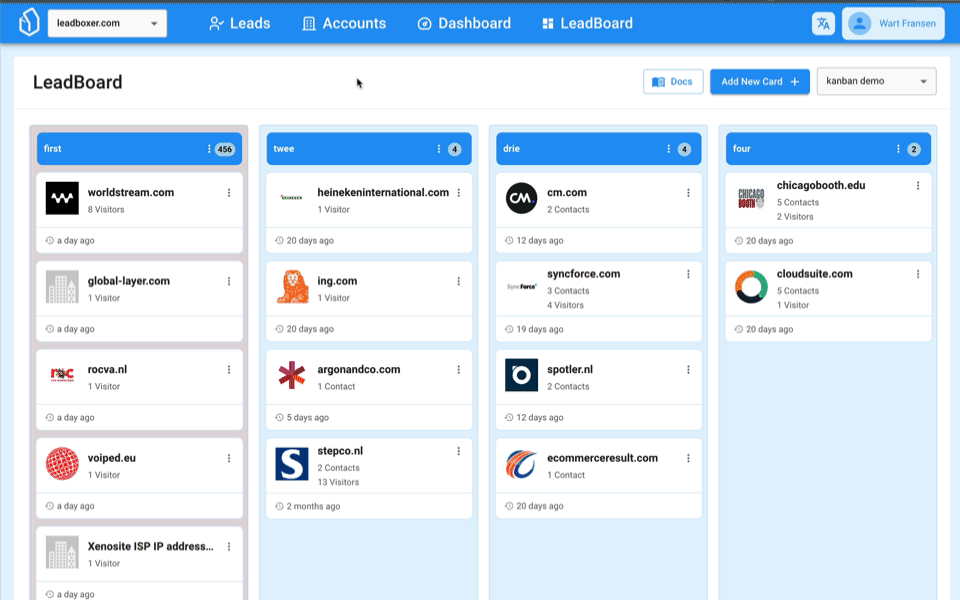Screen dimensions: 960x600
Task: Click '13 Visitors' on stepco.nl card
Action: 338,482
